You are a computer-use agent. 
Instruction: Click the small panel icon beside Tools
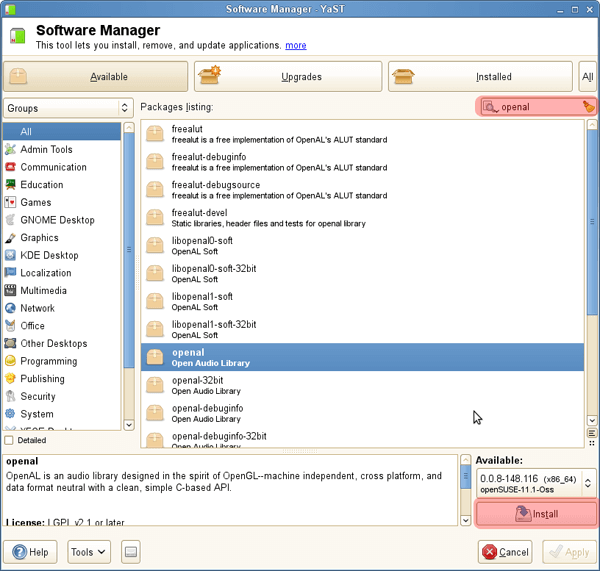131,552
